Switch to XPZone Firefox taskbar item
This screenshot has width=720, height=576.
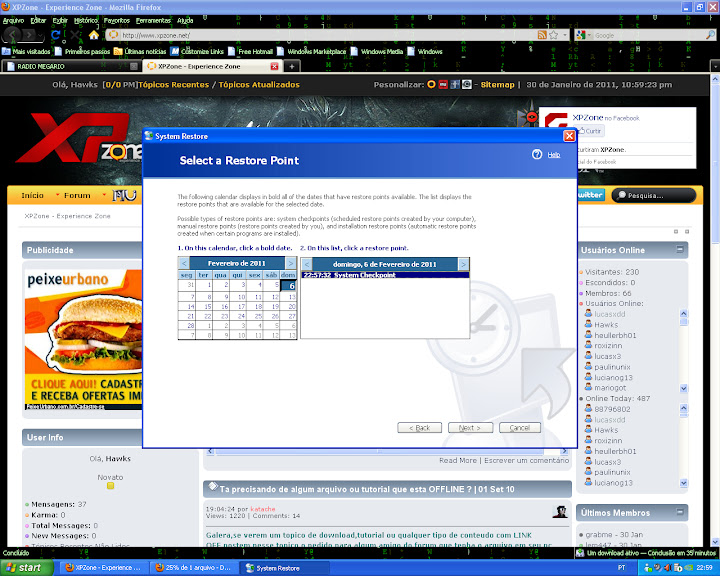[103, 568]
